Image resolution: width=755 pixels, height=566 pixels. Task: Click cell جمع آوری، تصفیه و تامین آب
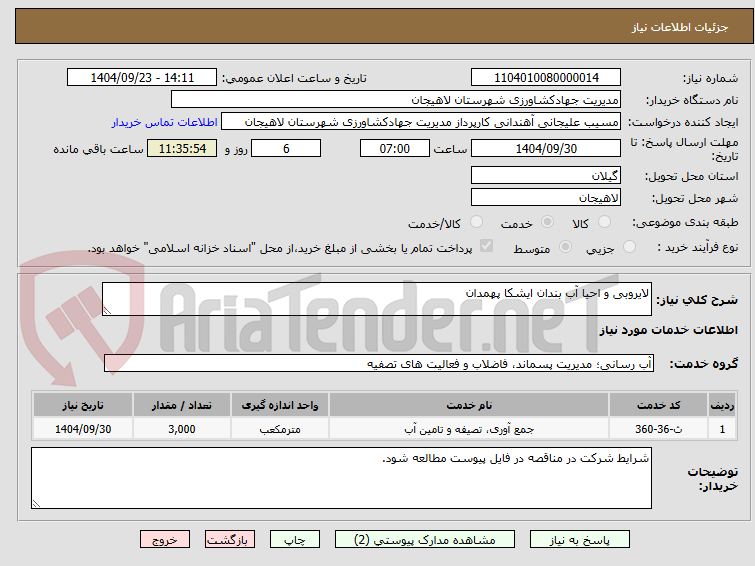[469, 429]
